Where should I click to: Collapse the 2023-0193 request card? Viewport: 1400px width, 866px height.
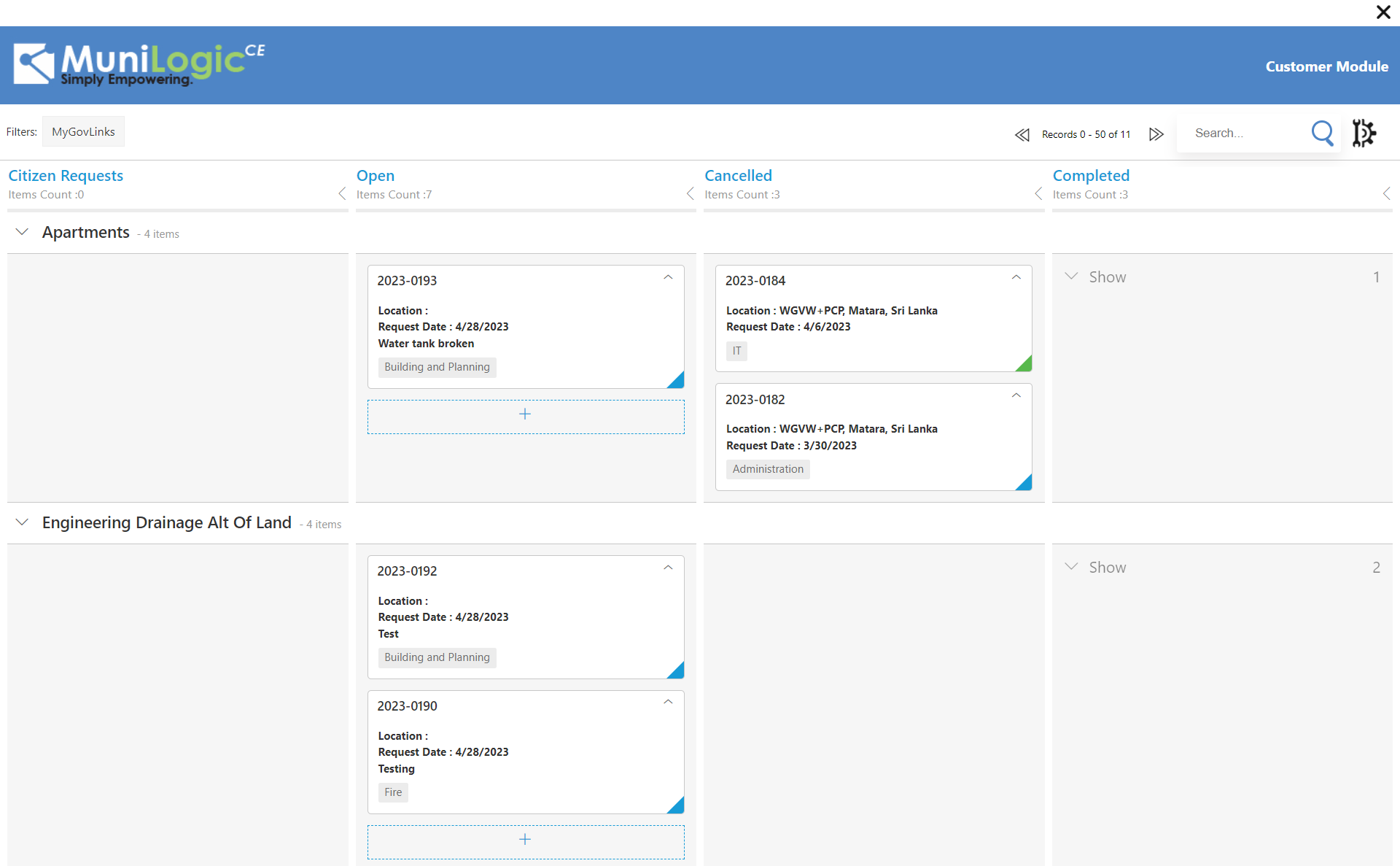click(668, 277)
